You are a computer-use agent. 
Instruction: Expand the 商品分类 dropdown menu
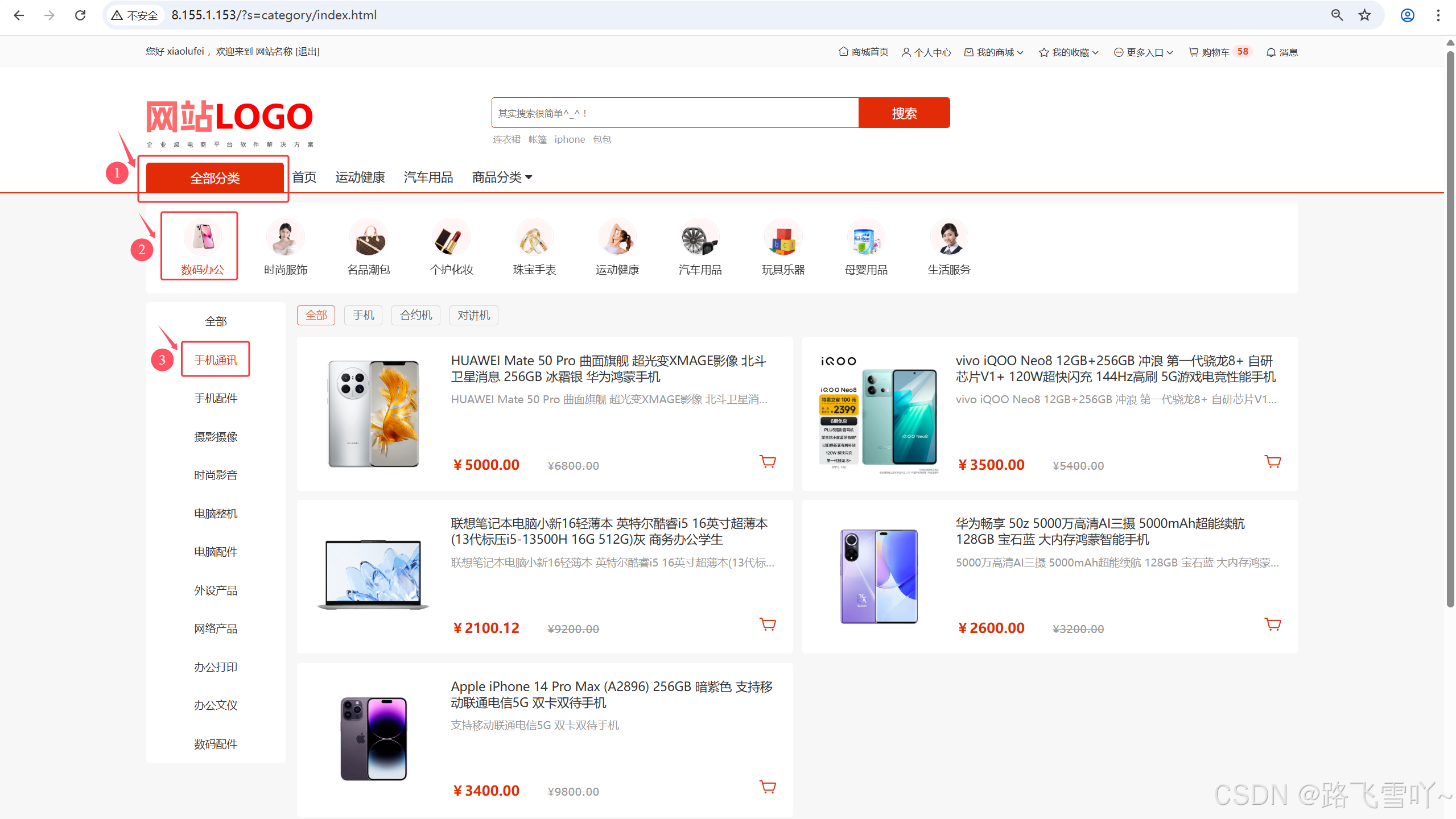[502, 177]
